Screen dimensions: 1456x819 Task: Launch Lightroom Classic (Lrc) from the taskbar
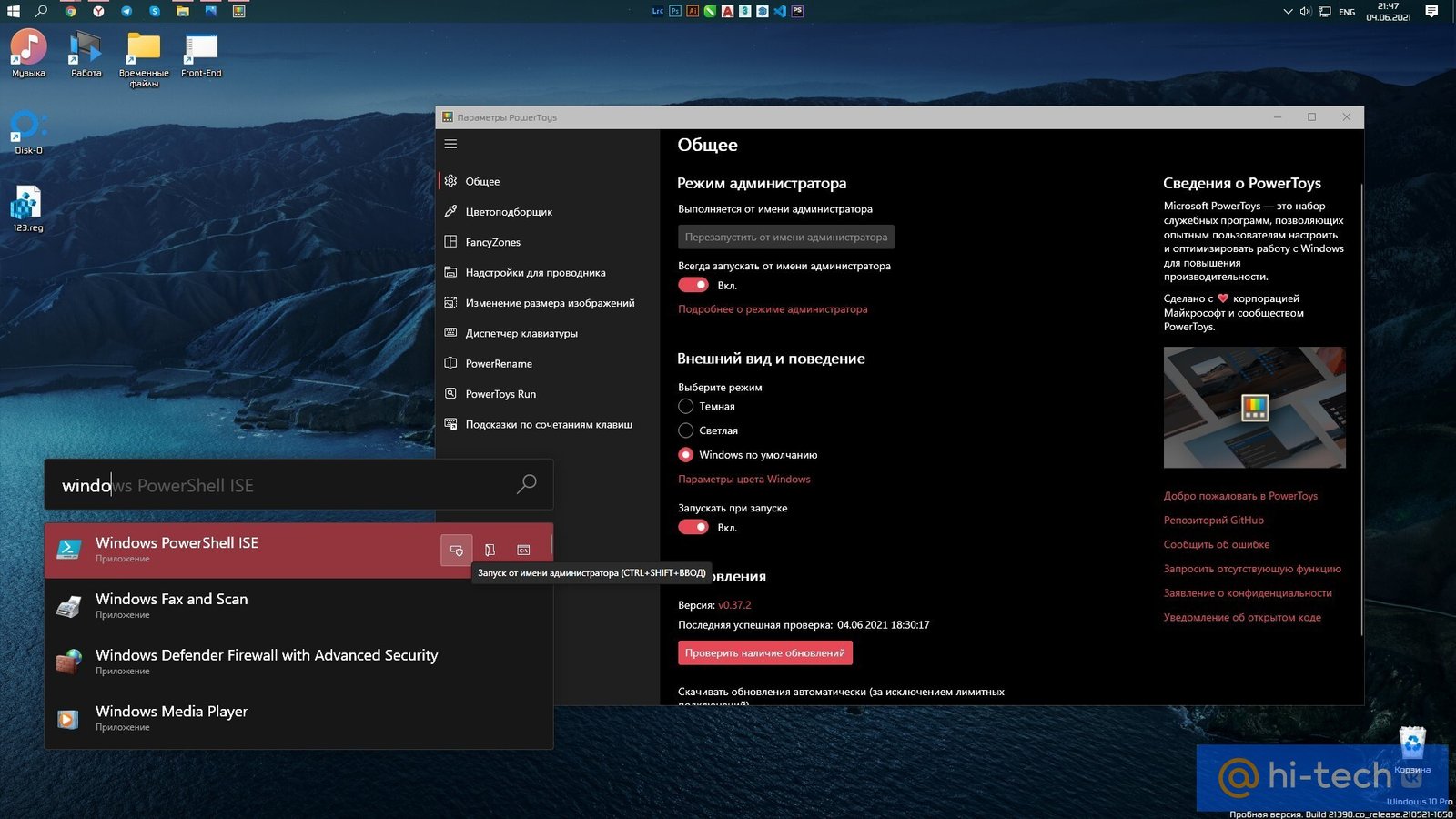[x=658, y=11]
